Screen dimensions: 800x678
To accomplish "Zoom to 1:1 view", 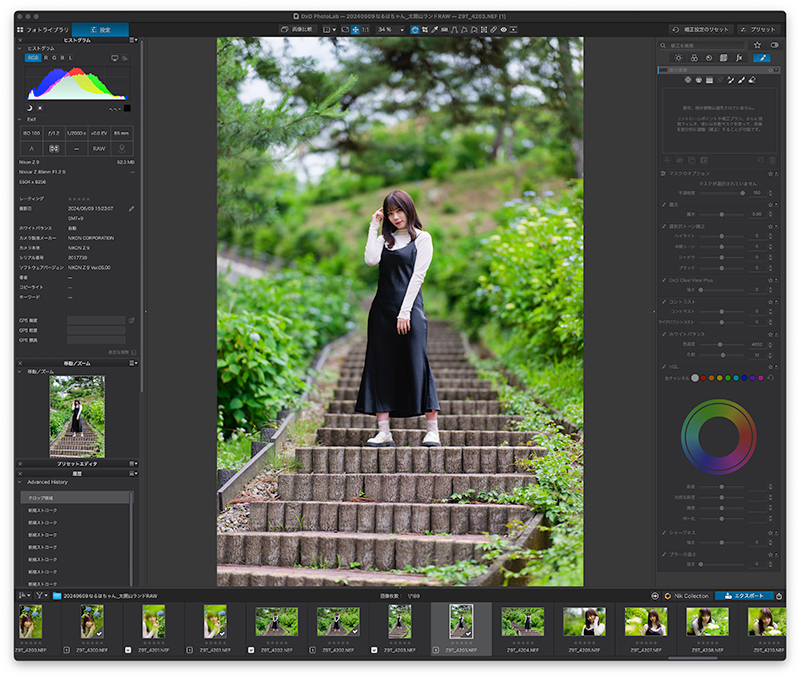I will pyautogui.click(x=365, y=30).
